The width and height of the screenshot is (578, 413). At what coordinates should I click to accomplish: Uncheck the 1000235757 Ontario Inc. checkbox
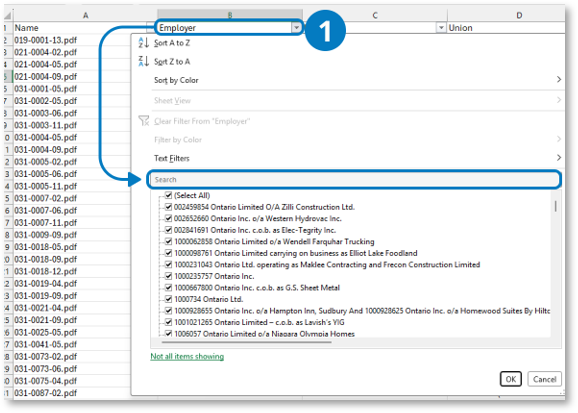click(168, 276)
